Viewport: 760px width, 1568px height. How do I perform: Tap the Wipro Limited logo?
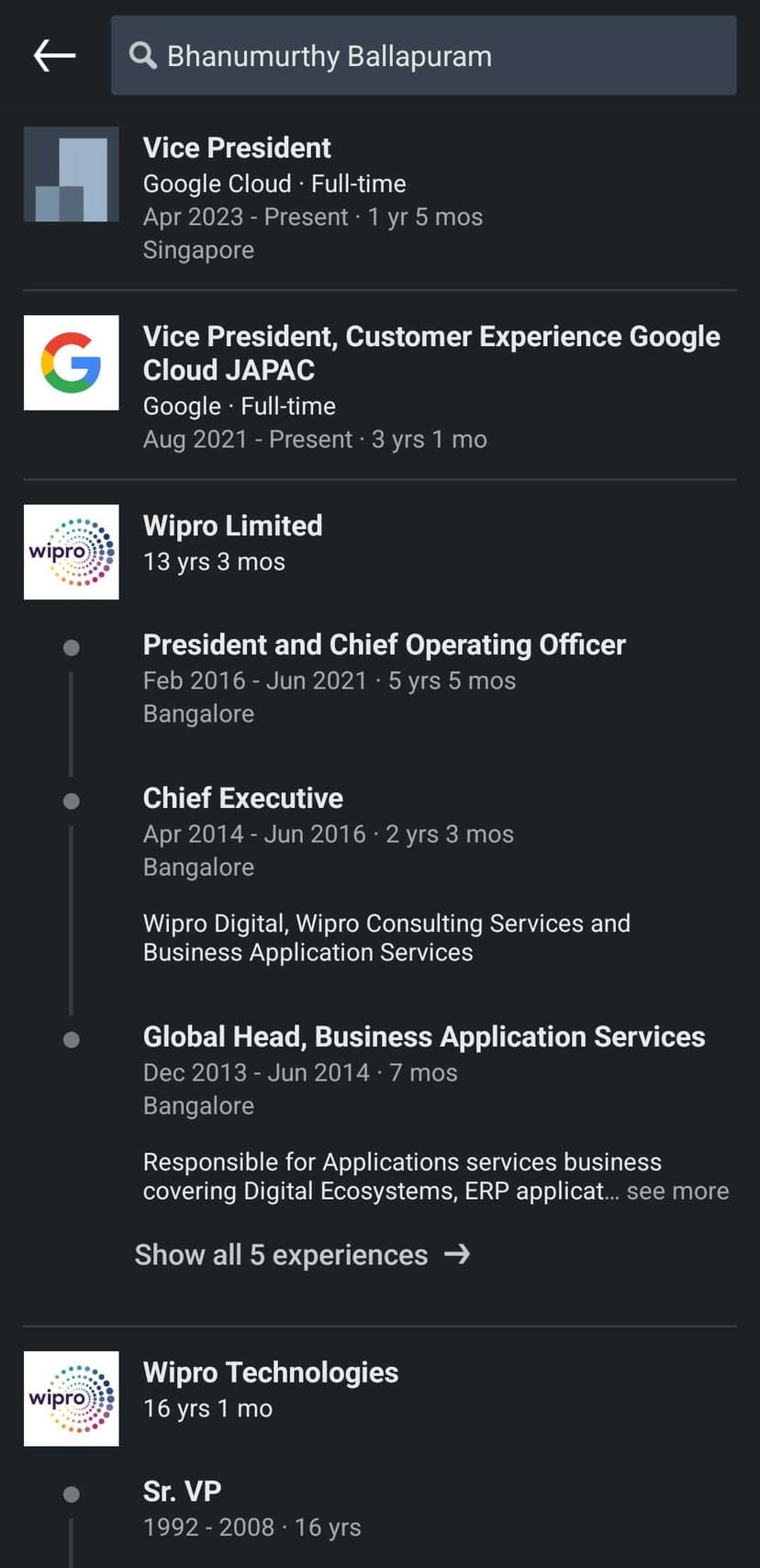[x=71, y=552]
